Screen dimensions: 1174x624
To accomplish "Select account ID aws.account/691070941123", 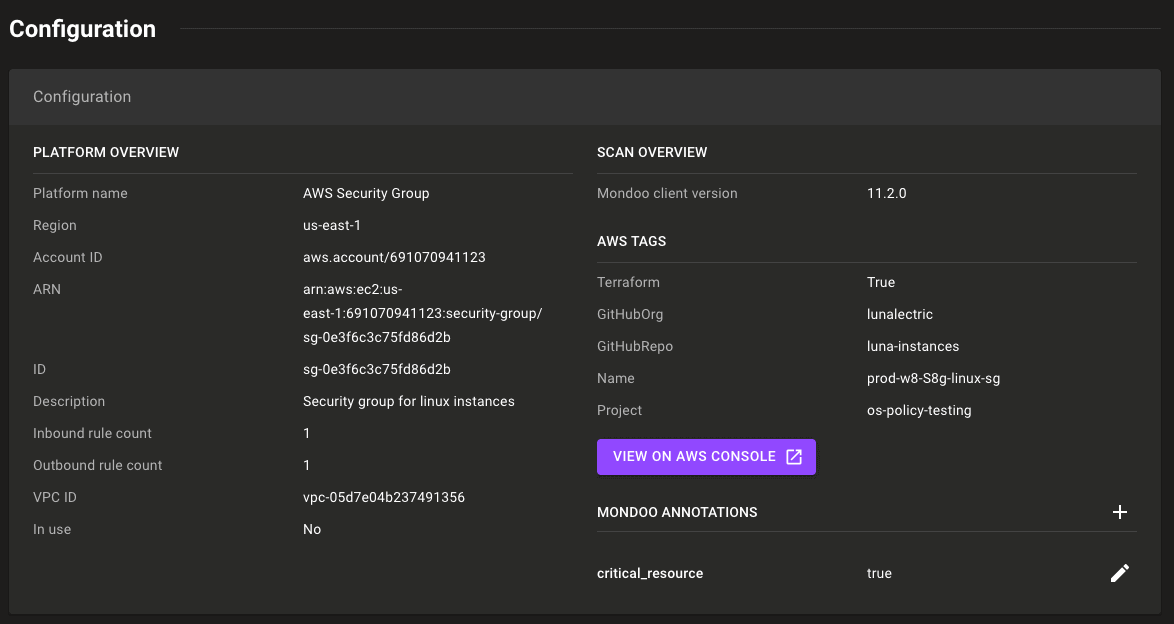I will click(394, 257).
